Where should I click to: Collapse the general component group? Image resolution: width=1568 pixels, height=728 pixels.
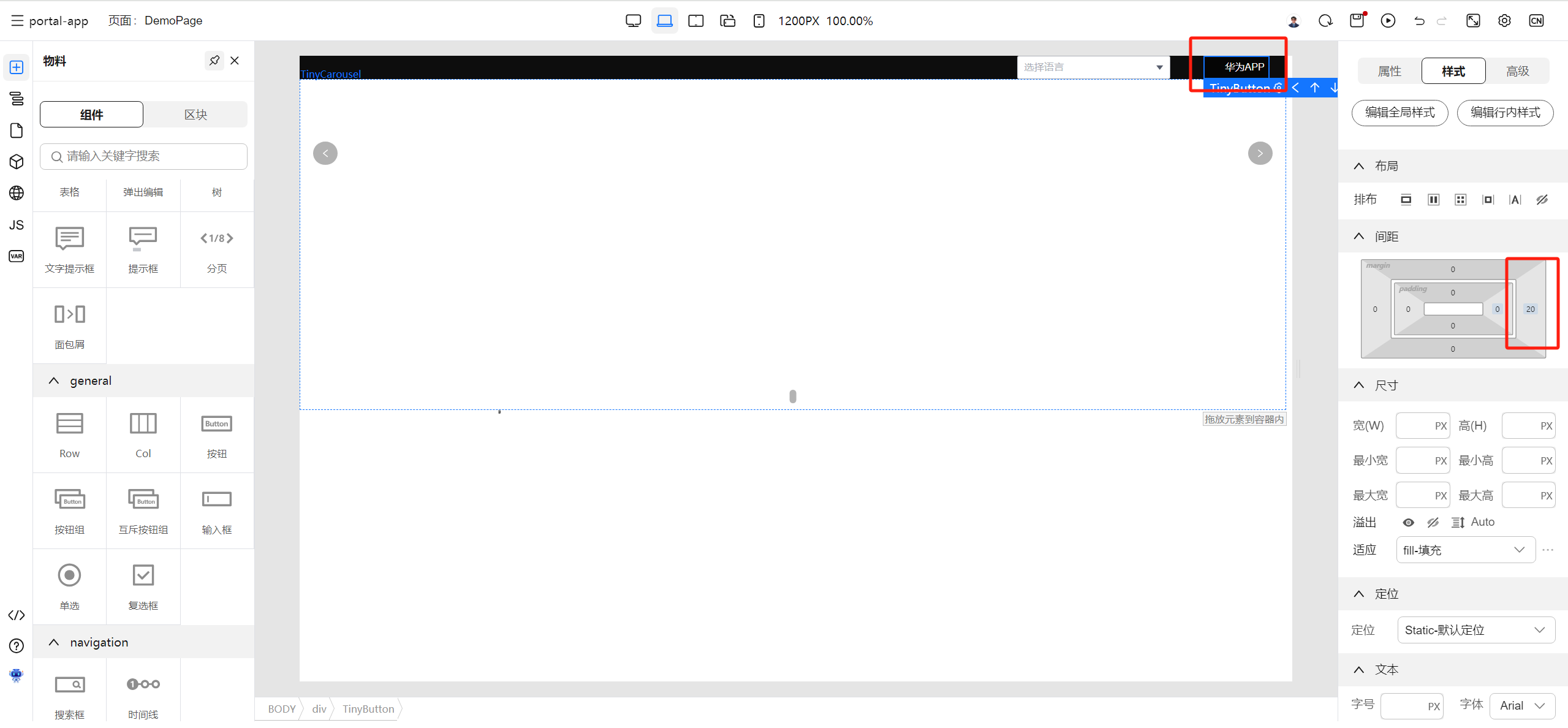pos(54,381)
